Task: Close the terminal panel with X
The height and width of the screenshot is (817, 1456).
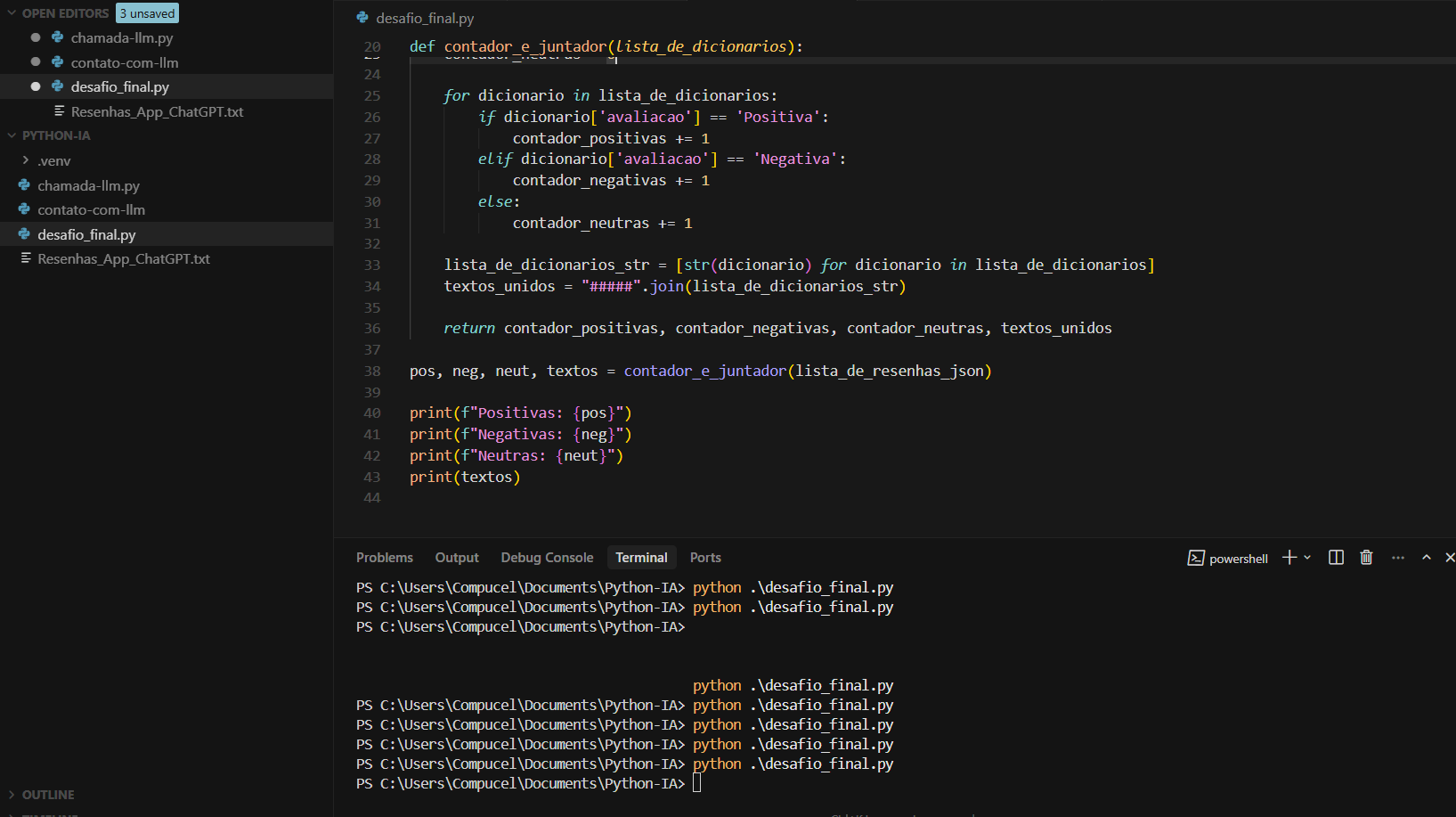Action: click(x=1450, y=558)
